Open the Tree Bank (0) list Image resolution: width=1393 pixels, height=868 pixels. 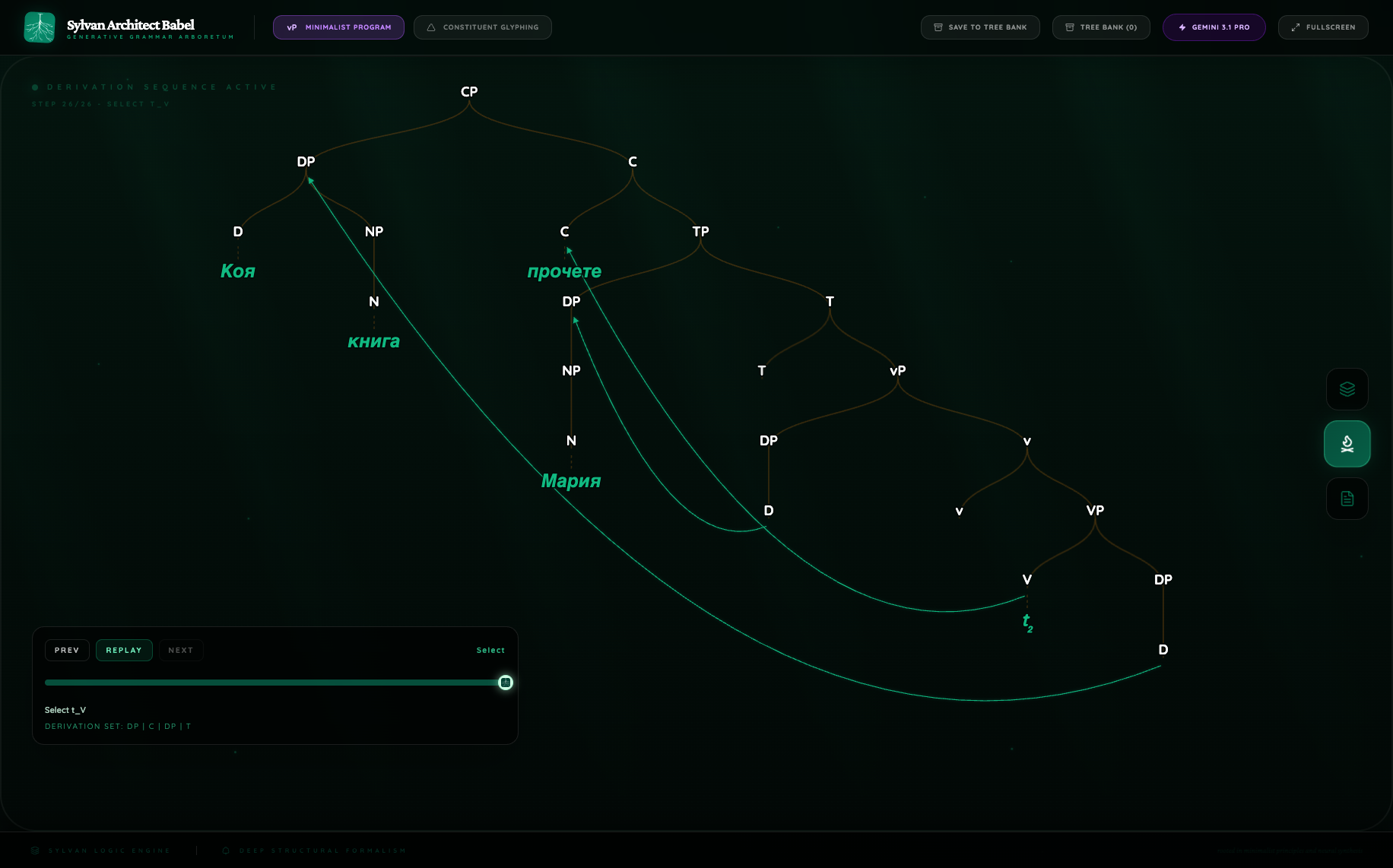click(x=1100, y=27)
